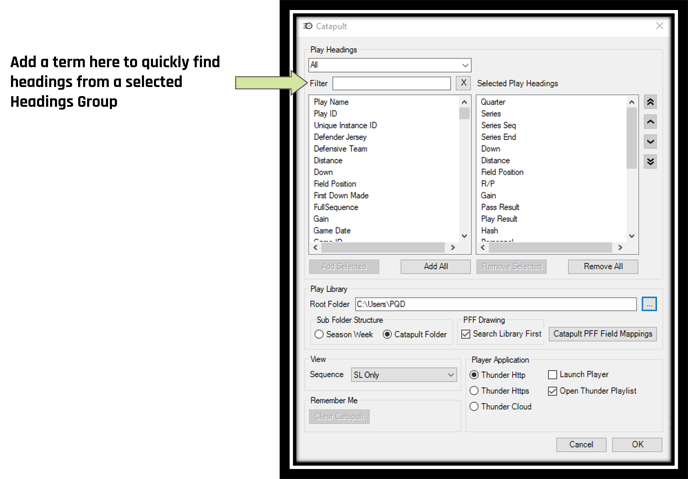Move selected heading down one position

(x=650, y=142)
